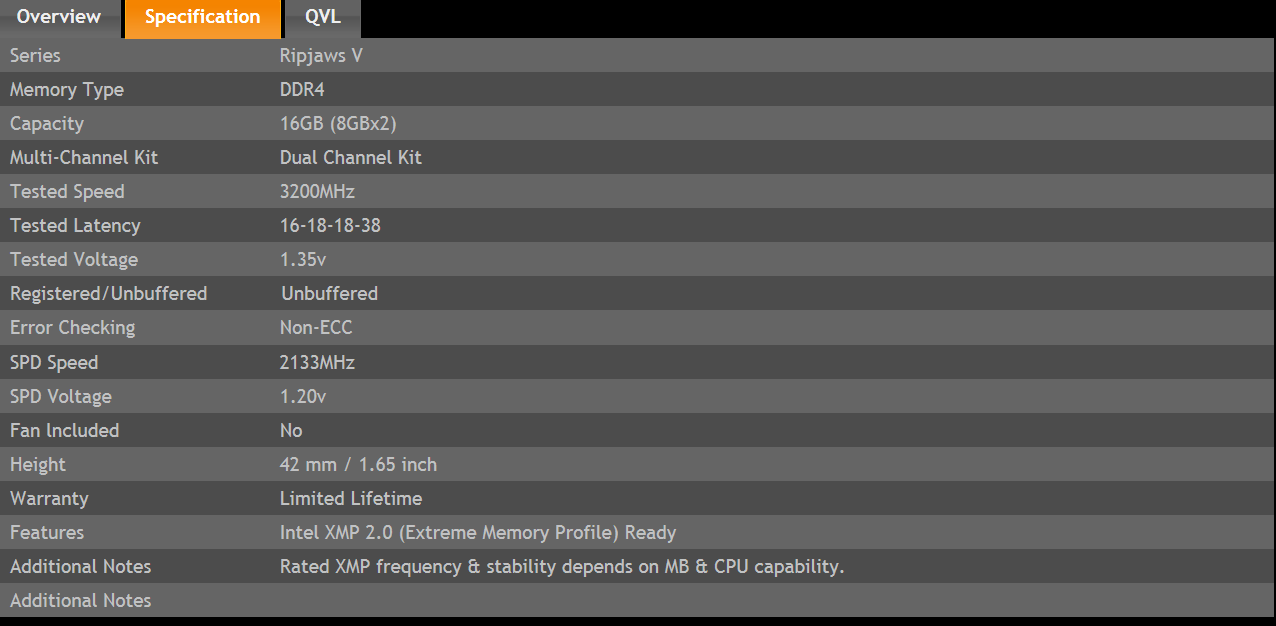1276x626 pixels.
Task: Click the Fan Included row label
Action: 64,431
